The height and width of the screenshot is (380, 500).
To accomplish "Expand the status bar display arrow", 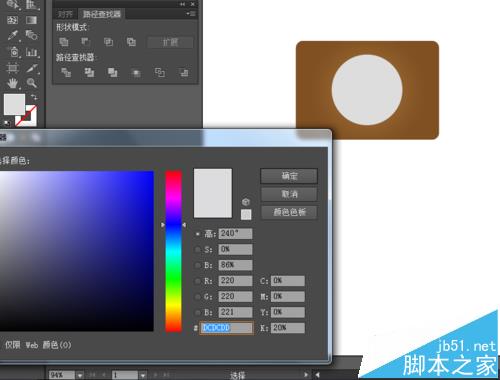I will (x=306, y=375).
